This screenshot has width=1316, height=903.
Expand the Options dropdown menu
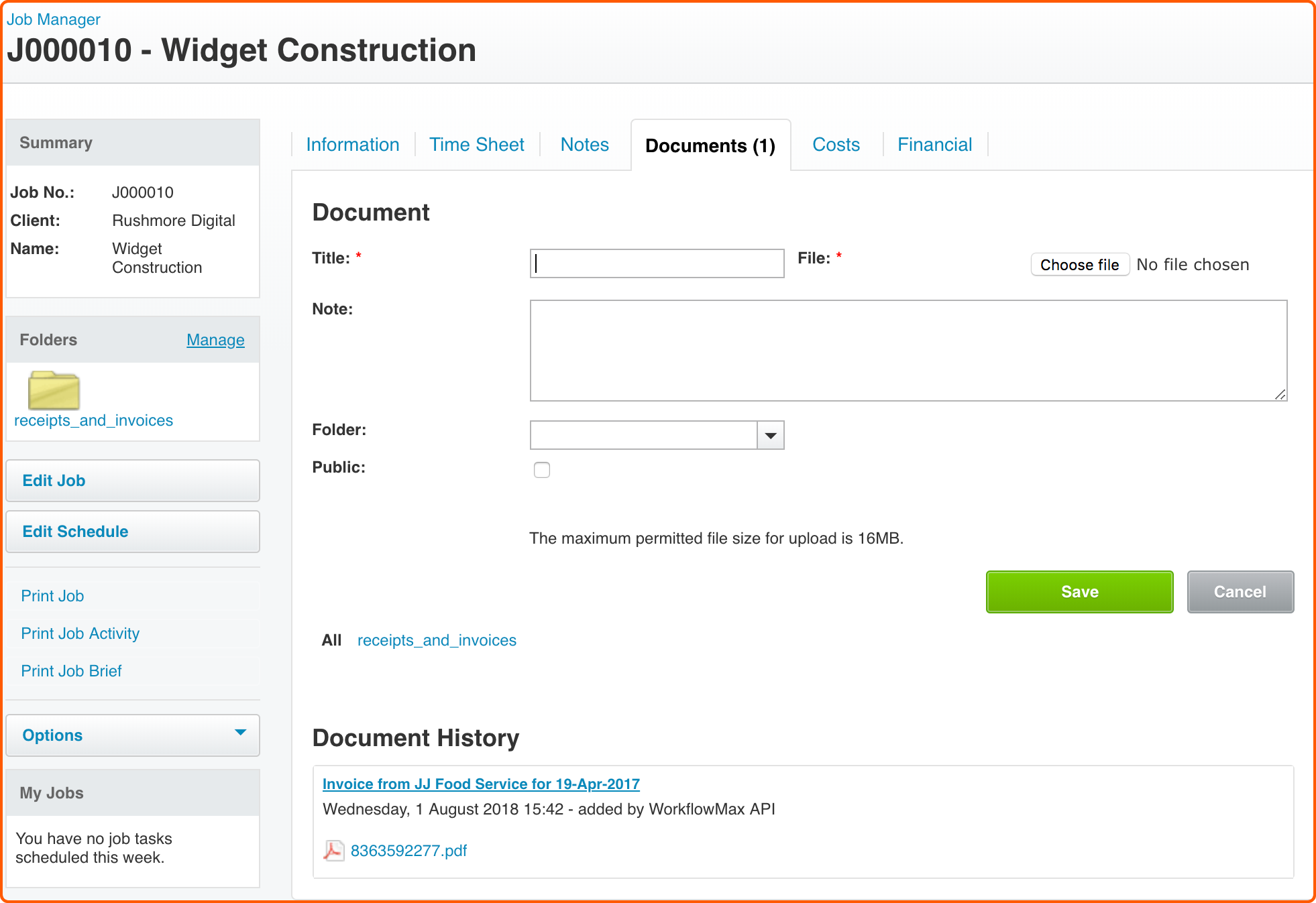coord(133,735)
